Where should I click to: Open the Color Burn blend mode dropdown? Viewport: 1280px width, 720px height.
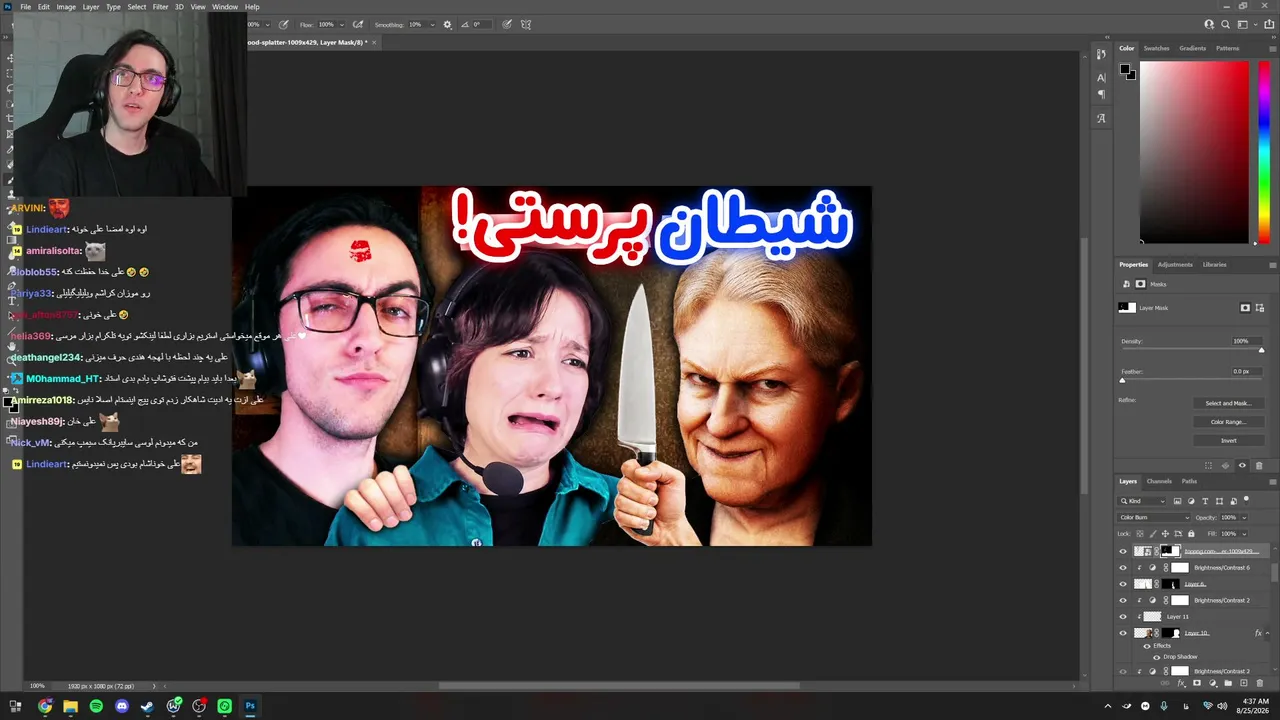tap(1154, 518)
